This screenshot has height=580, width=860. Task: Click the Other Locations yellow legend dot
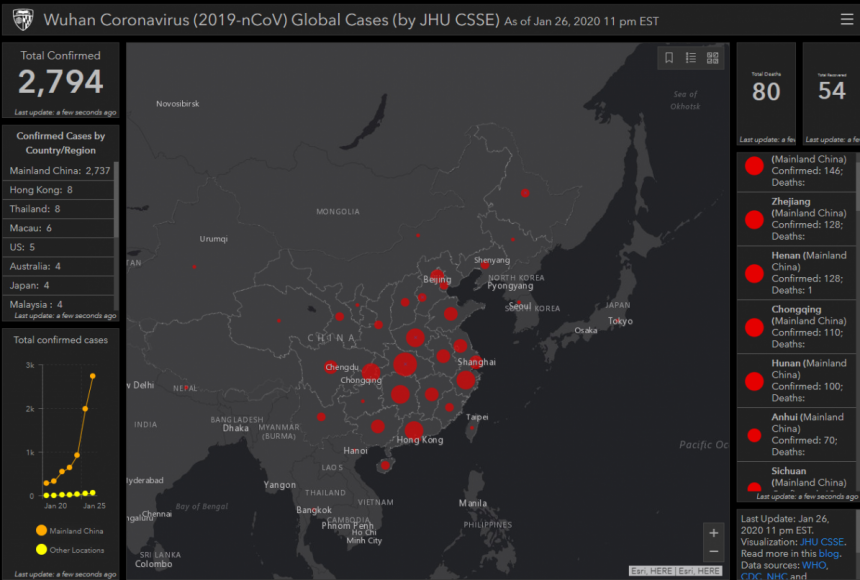tap(41, 550)
